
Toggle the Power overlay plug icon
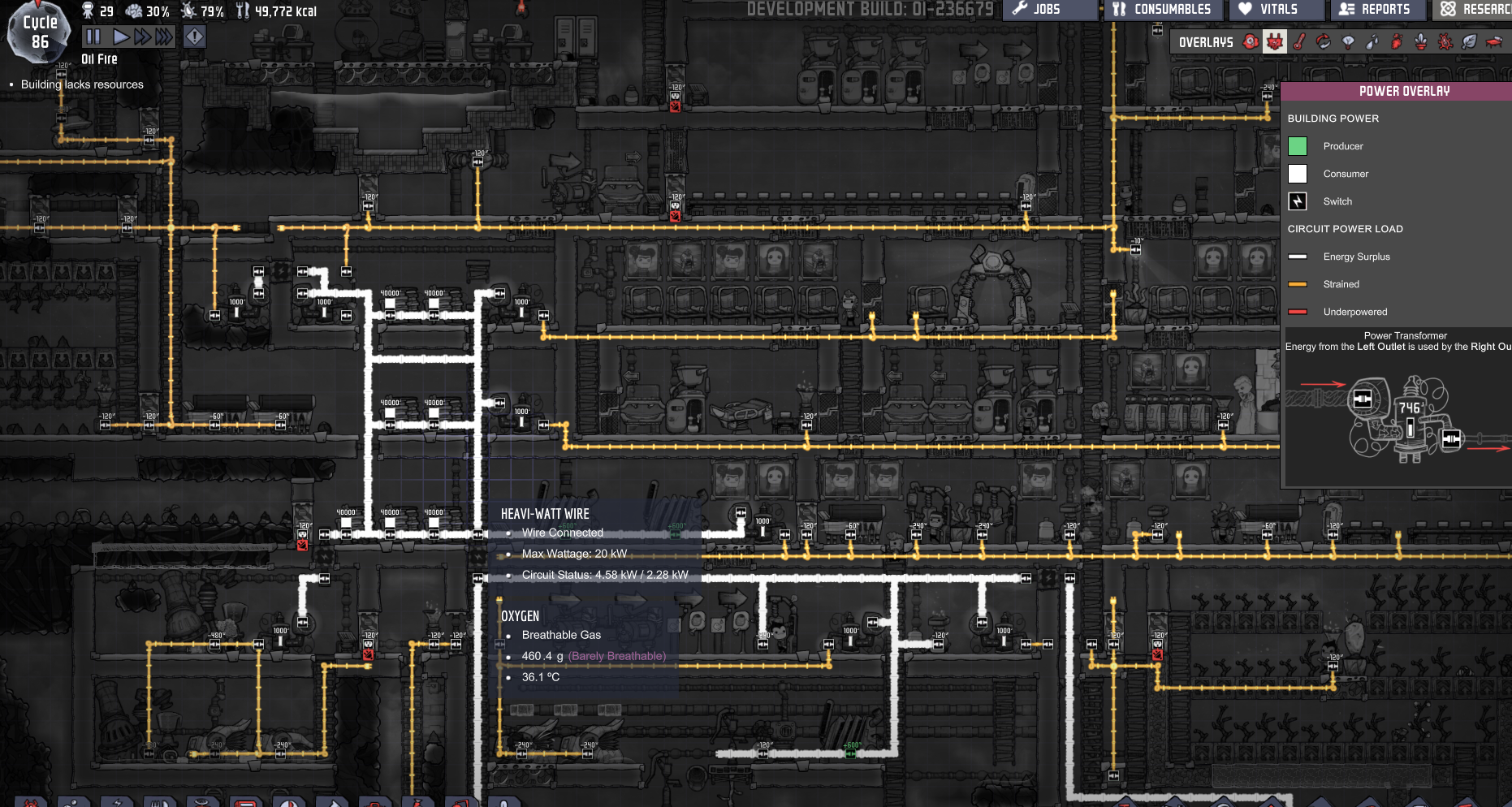pos(1275,41)
